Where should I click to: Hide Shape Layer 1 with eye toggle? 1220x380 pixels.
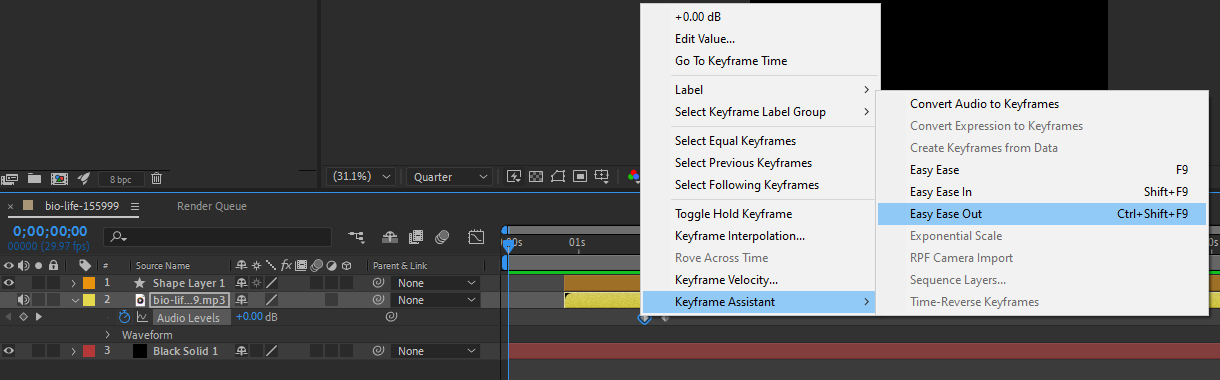click(9, 283)
